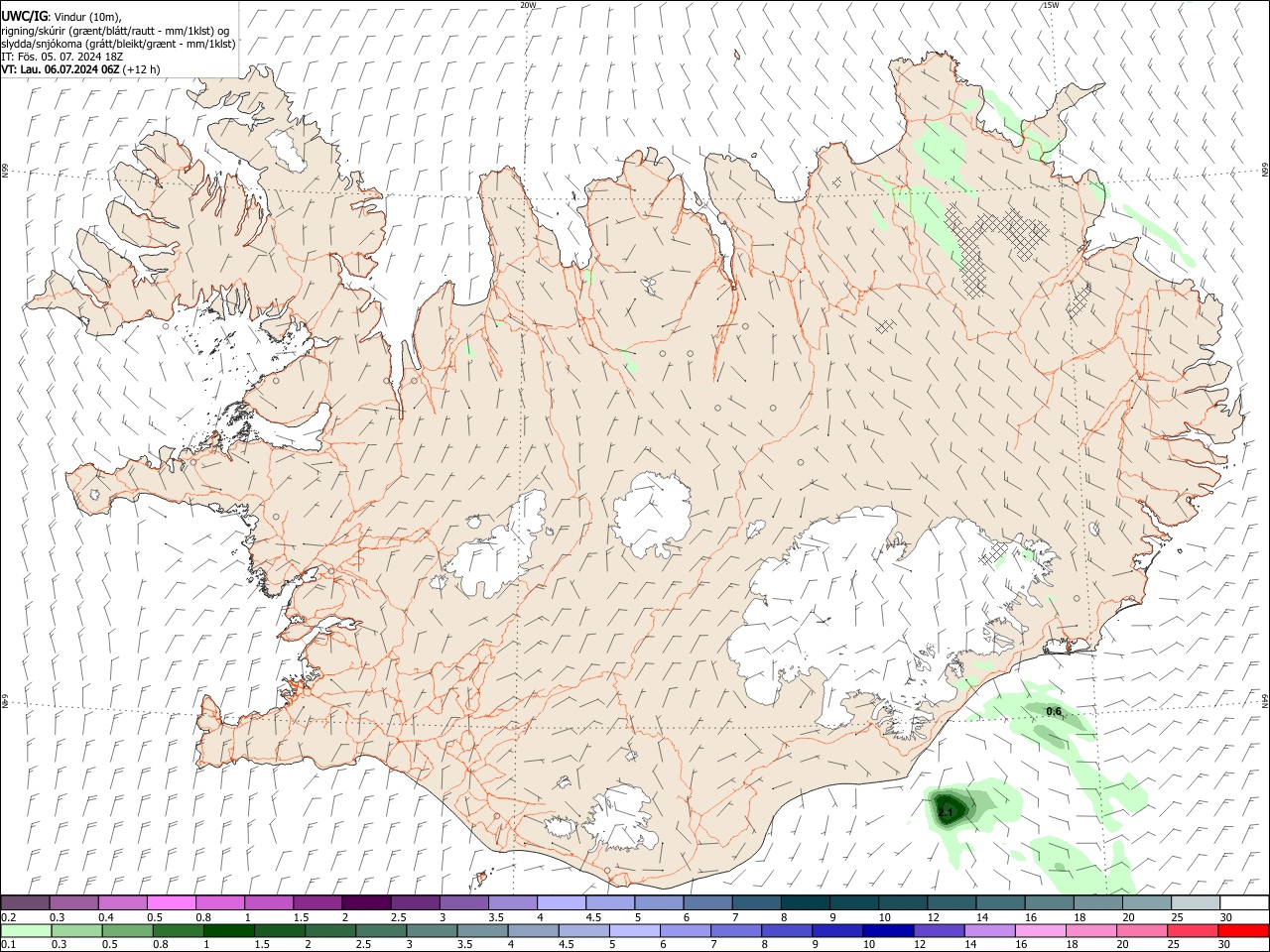Select the 'VT: Lau. 06.07.2024 06Z' valid-time line
The height and width of the screenshot is (952, 1270).
coord(80,69)
